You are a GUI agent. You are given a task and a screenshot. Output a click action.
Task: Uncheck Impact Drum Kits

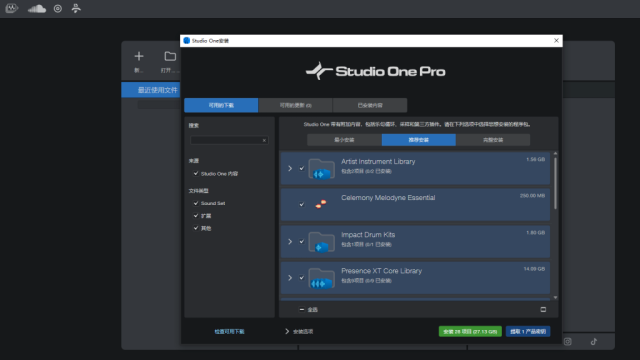tap(302, 241)
